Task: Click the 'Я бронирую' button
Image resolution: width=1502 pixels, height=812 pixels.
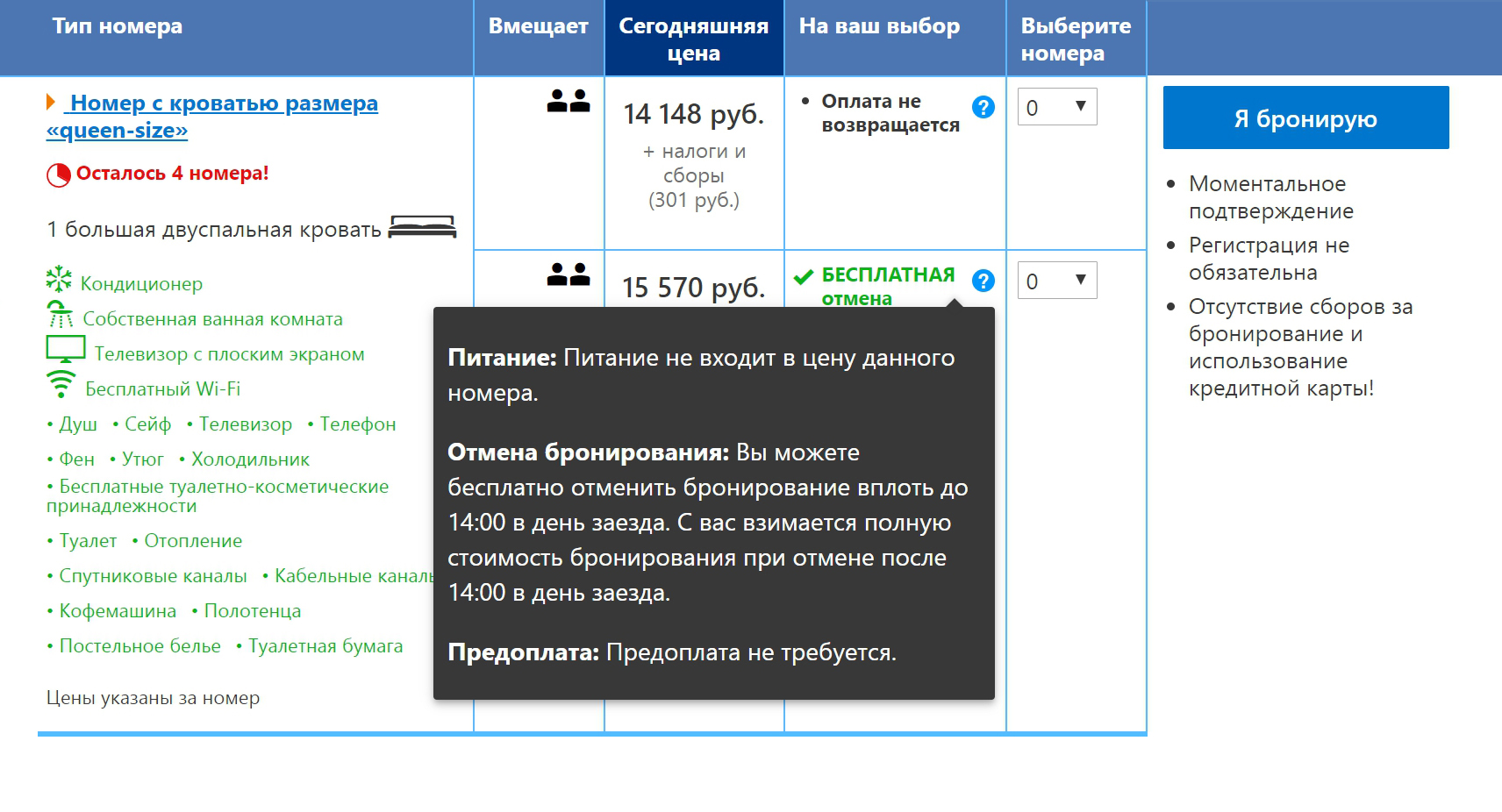Action: [1305, 118]
